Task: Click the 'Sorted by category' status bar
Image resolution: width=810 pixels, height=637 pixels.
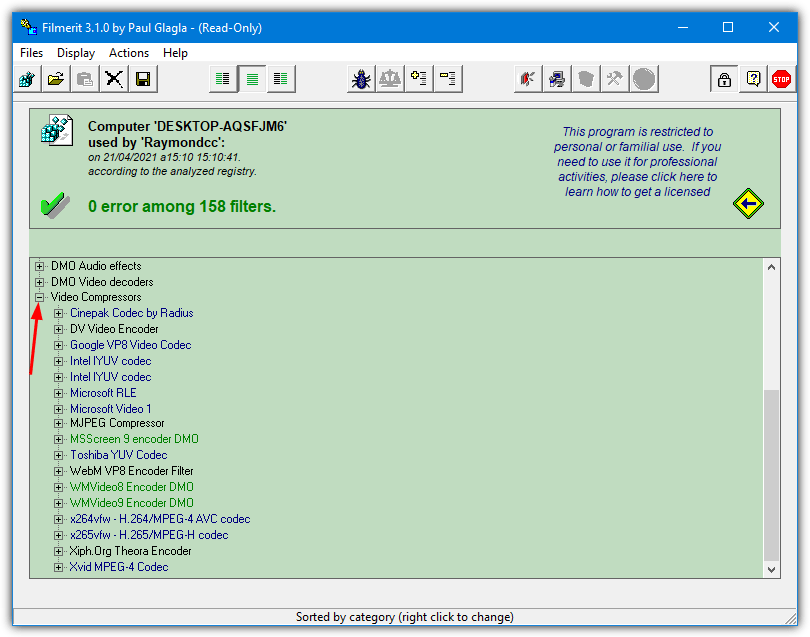Action: (404, 617)
